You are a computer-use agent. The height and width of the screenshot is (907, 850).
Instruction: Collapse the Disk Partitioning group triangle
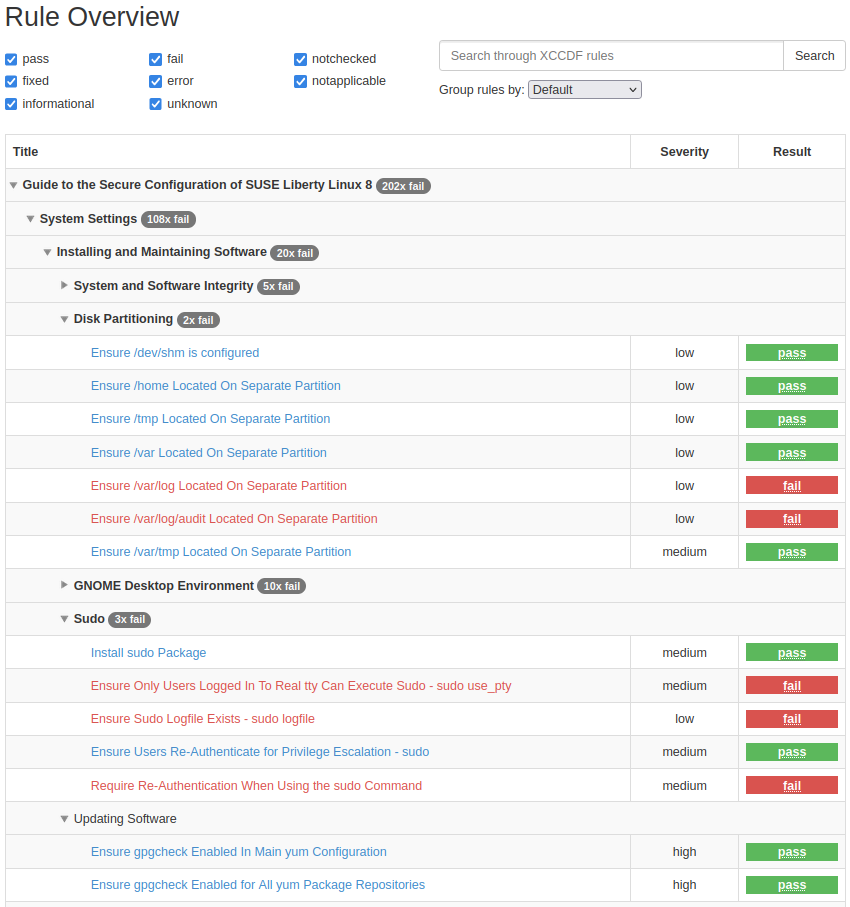[x=65, y=319]
